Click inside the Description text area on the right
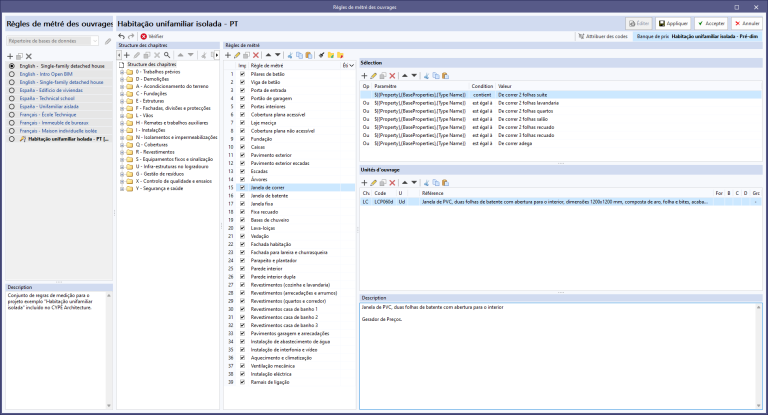This screenshot has height=415, width=768. (558, 356)
